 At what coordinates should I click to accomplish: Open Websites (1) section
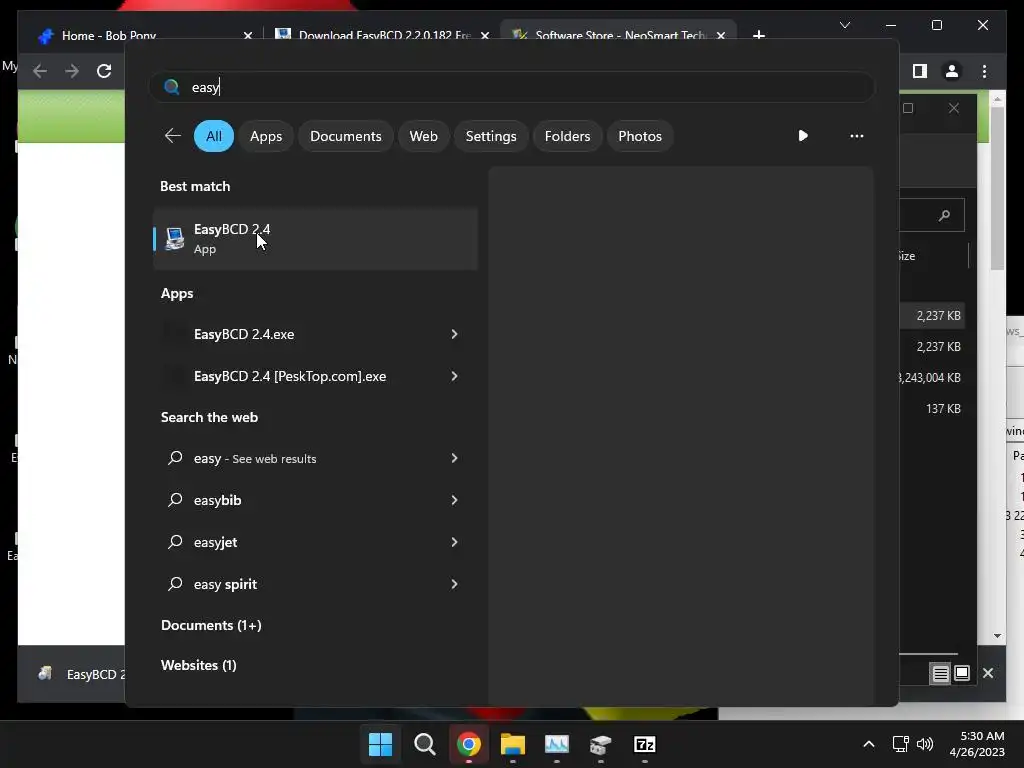tap(199, 665)
